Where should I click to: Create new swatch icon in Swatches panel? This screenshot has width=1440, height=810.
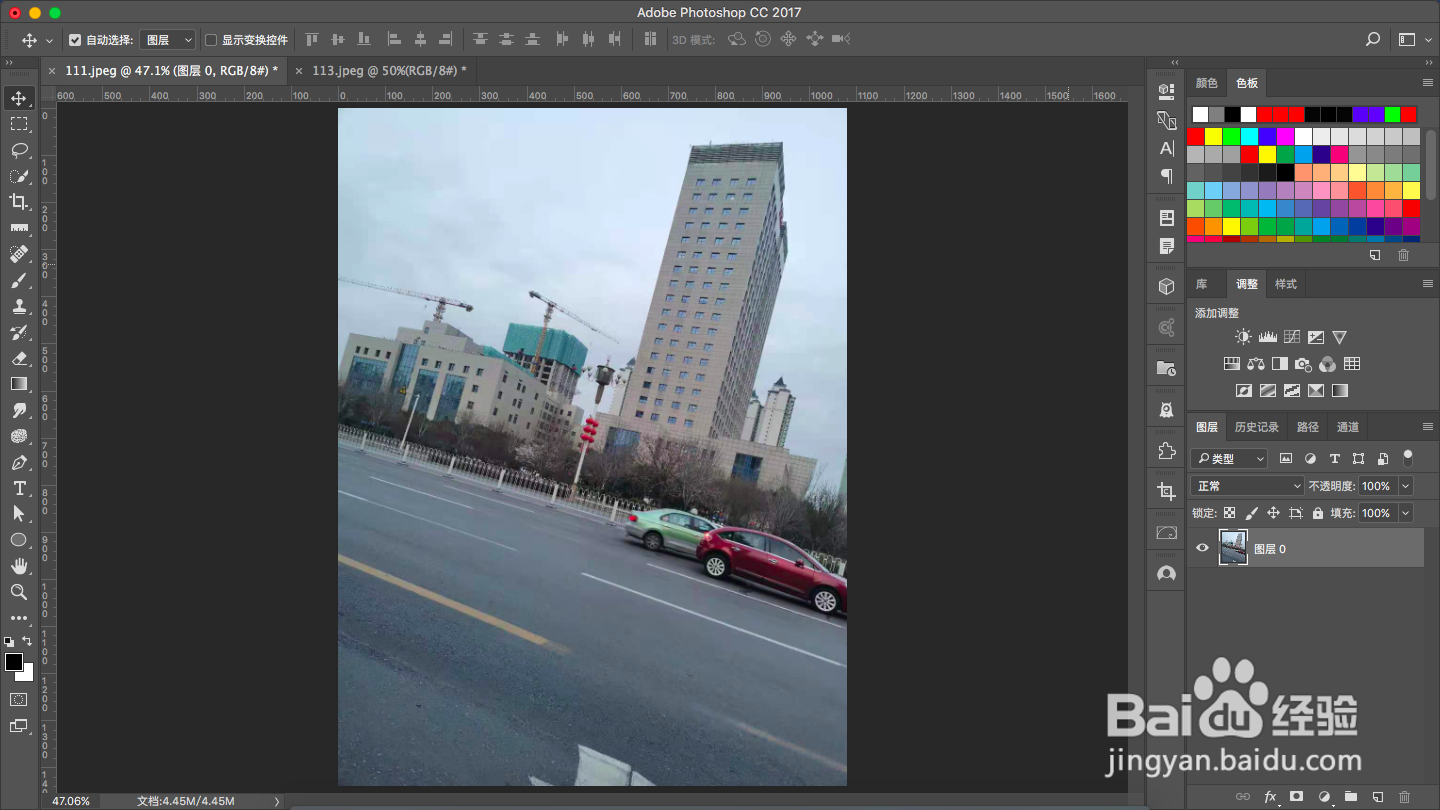pos(1375,255)
